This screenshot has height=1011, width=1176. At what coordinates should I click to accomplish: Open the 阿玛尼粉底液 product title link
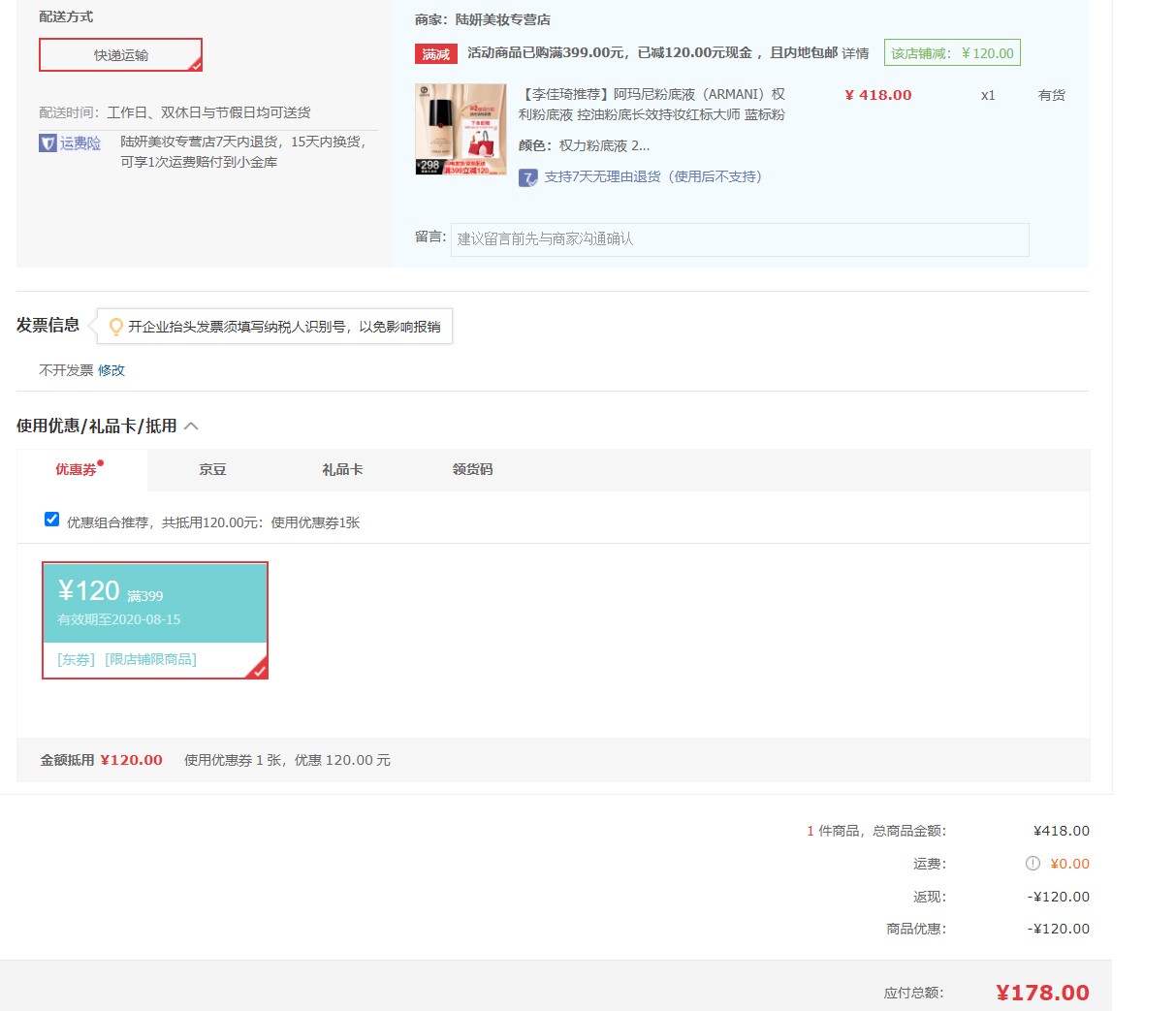[x=652, y=105]
